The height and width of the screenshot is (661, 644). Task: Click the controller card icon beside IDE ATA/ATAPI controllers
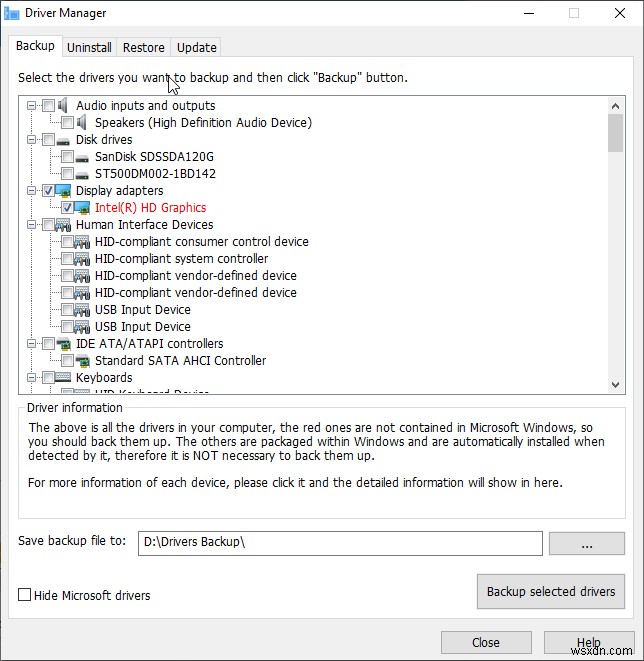click(64, 344)
